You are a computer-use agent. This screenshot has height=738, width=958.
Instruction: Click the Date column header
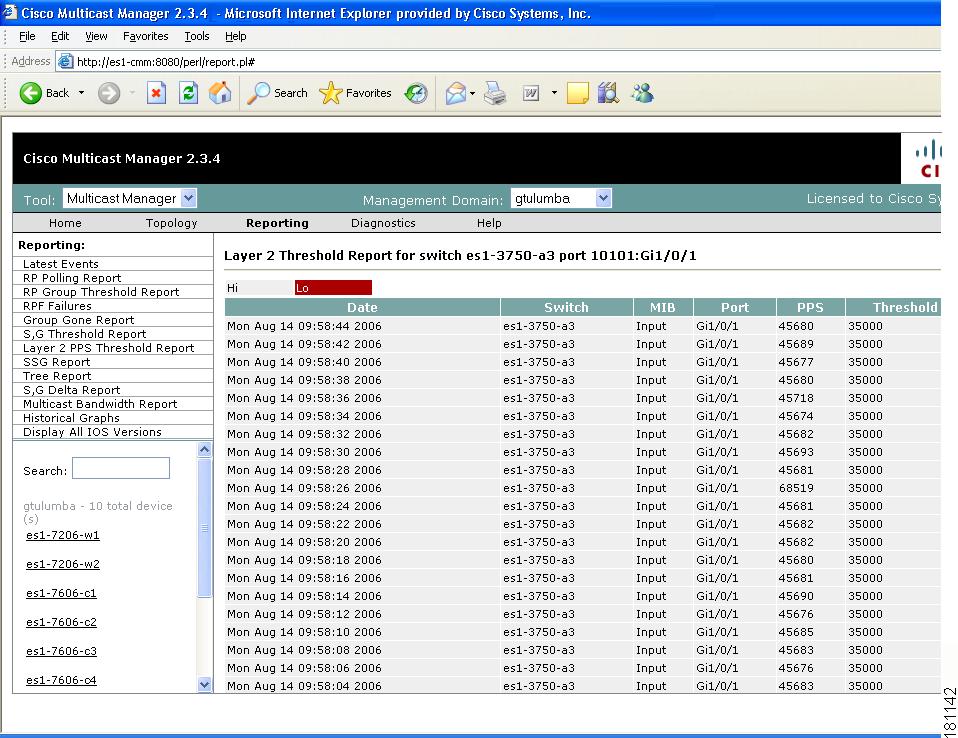pos(362,307)
